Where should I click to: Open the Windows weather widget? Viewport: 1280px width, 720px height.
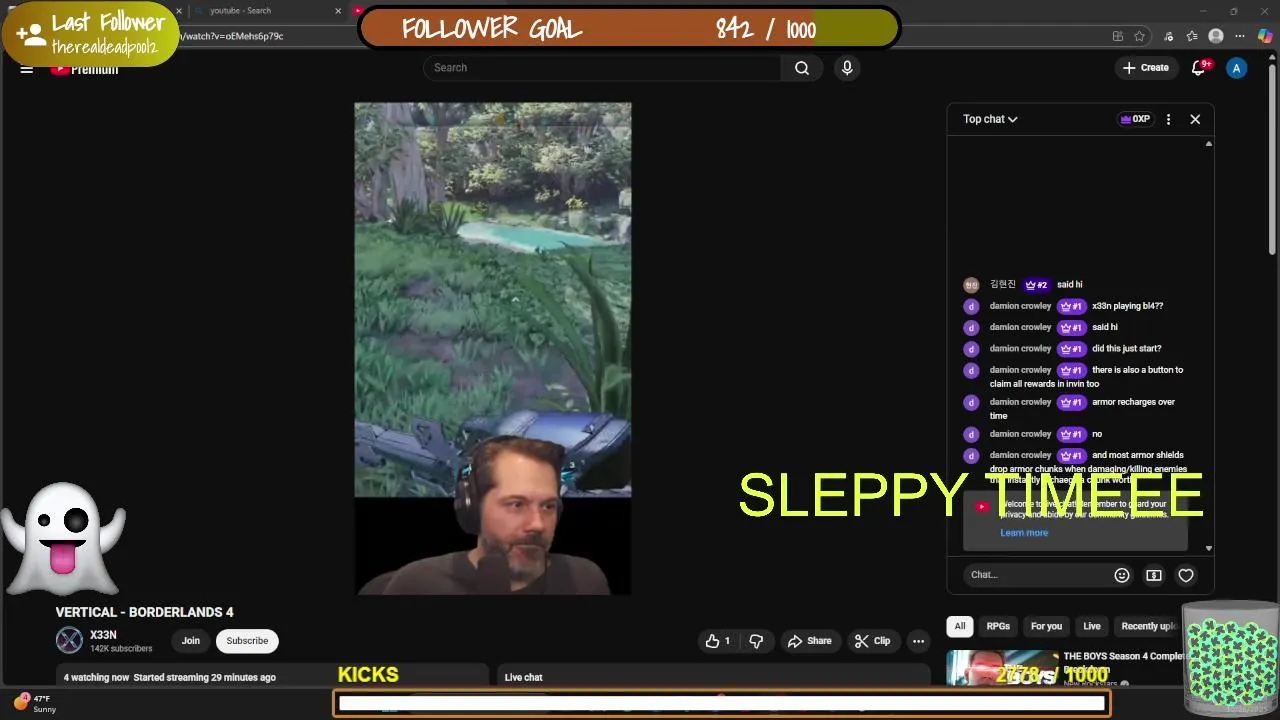(x=36, y=703)
